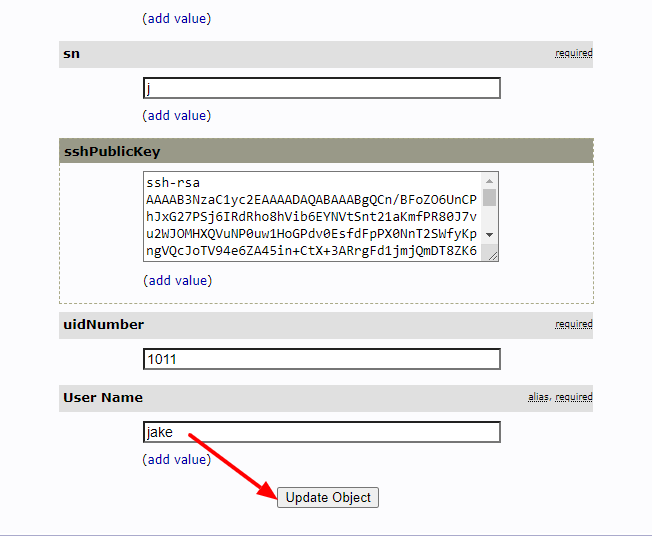Viewport: 652px width, 537px height.
Task: Click the uidNumber field containing 1011
Action: [321, 359]
